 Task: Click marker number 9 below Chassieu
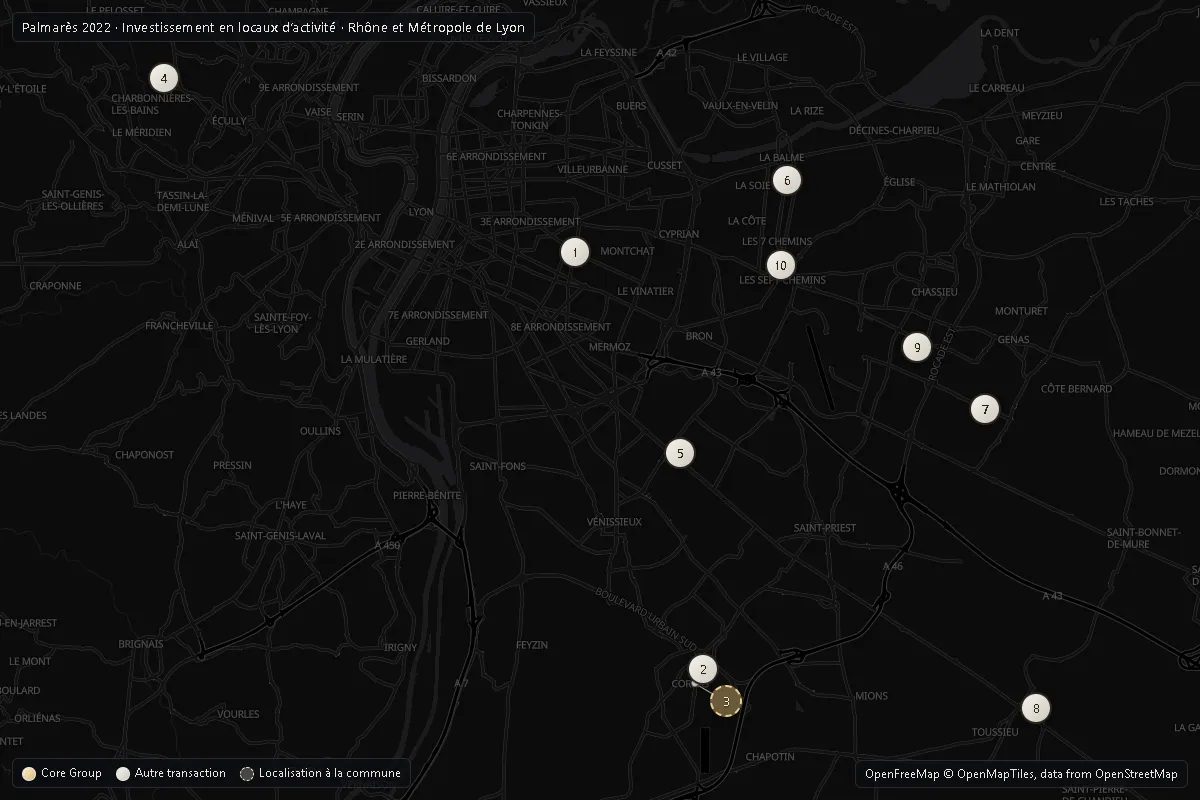(x=917, y=348)
